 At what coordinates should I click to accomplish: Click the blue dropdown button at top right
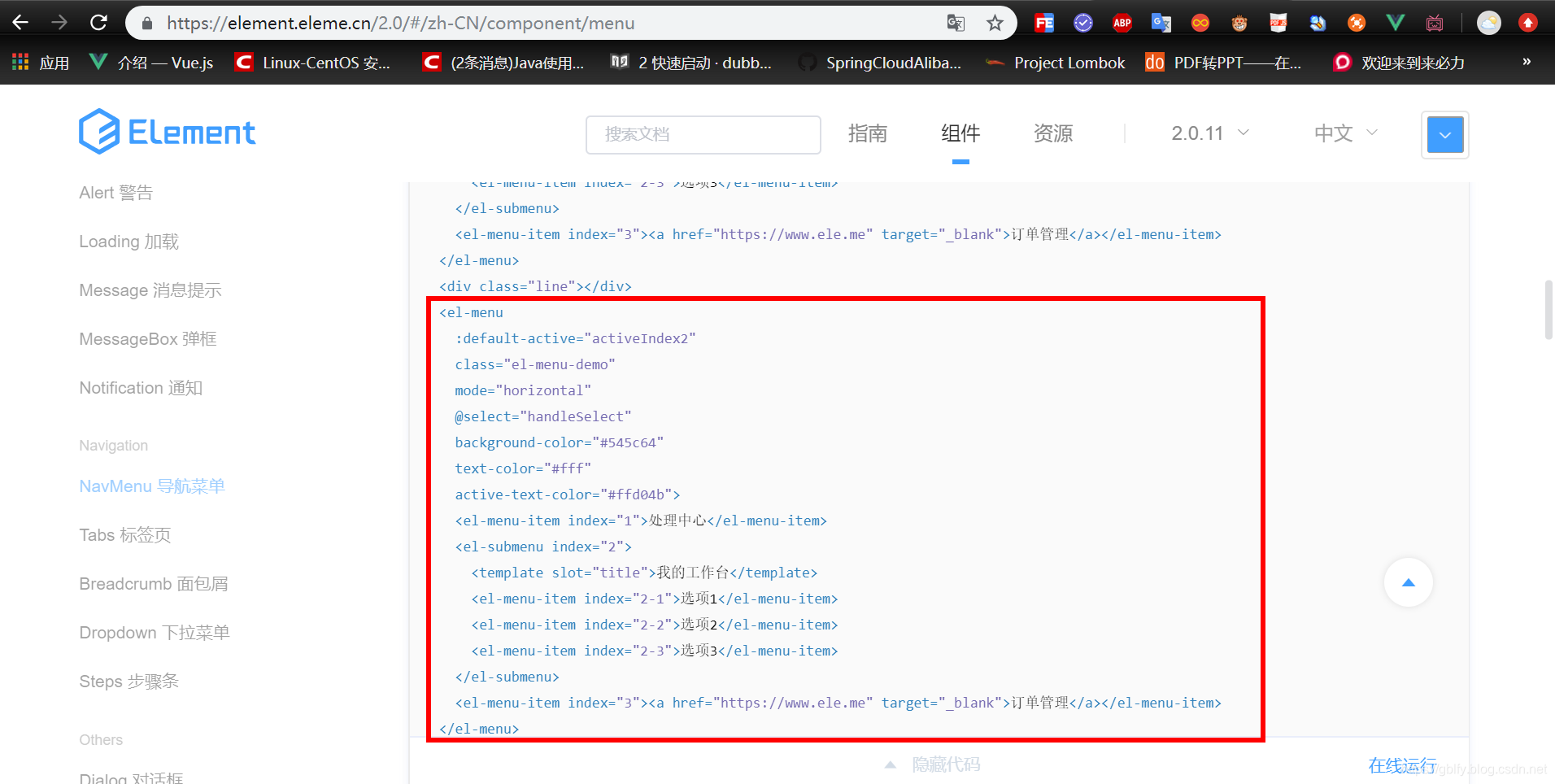1445,135
